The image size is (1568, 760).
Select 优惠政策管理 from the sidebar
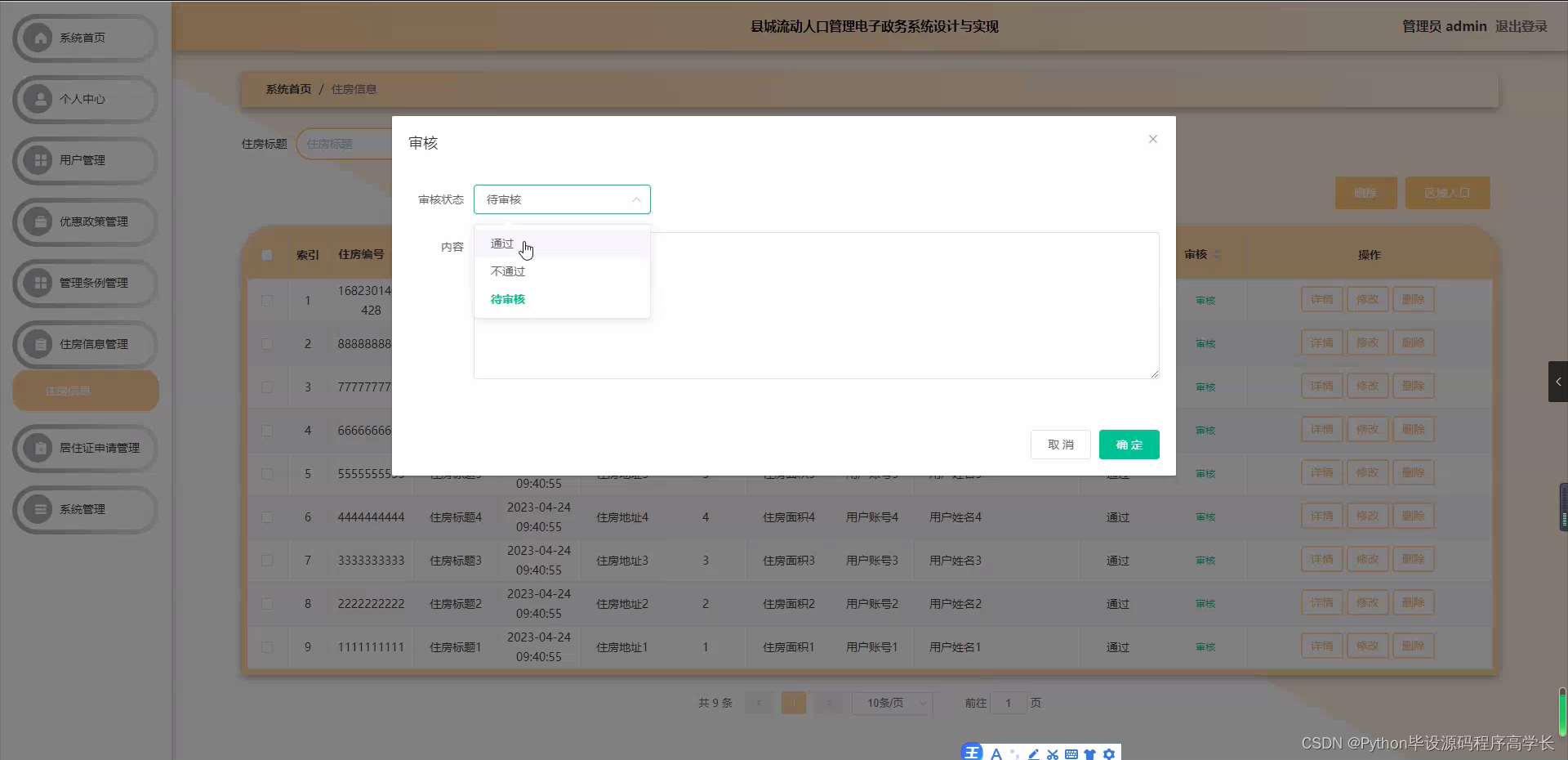tap(84, 221)
